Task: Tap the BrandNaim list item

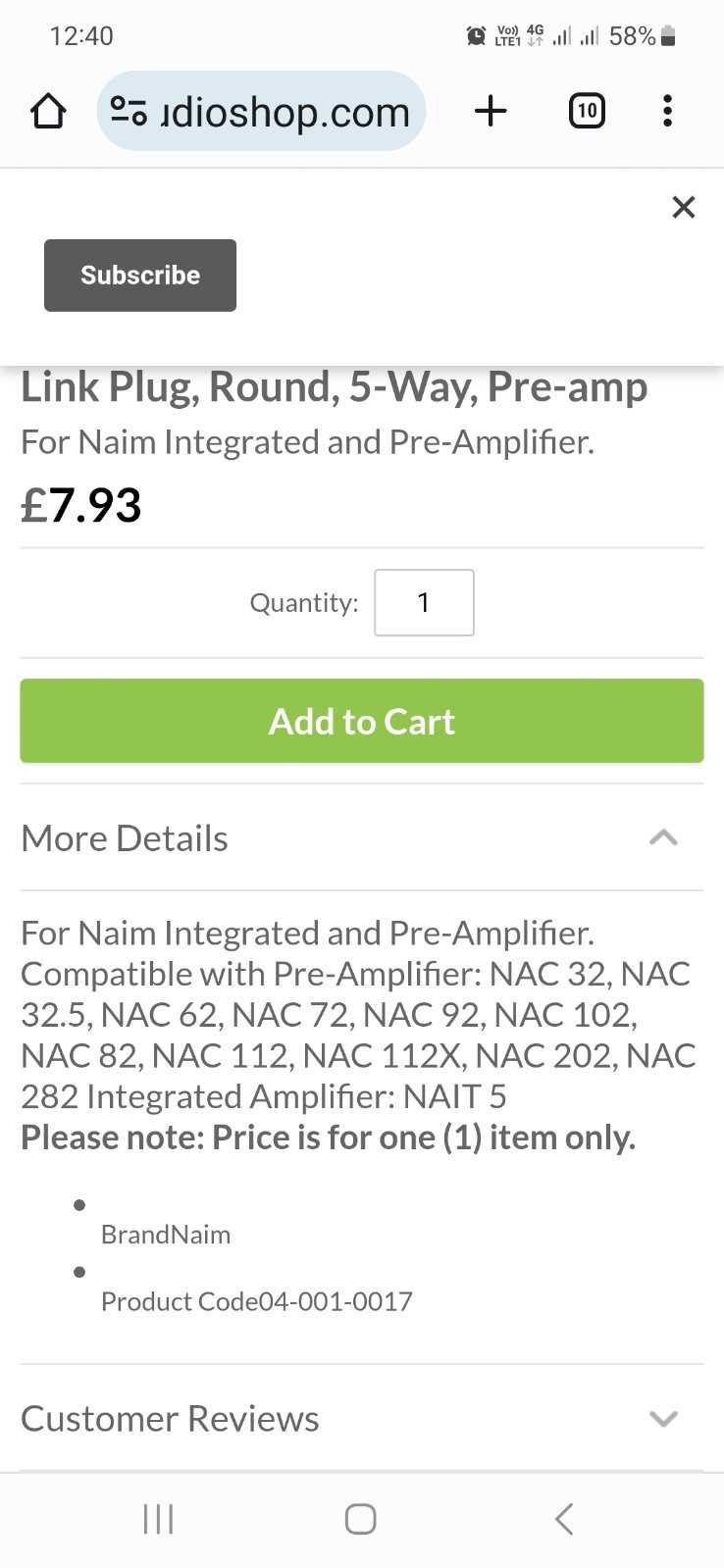Action: click(166, 1235)
